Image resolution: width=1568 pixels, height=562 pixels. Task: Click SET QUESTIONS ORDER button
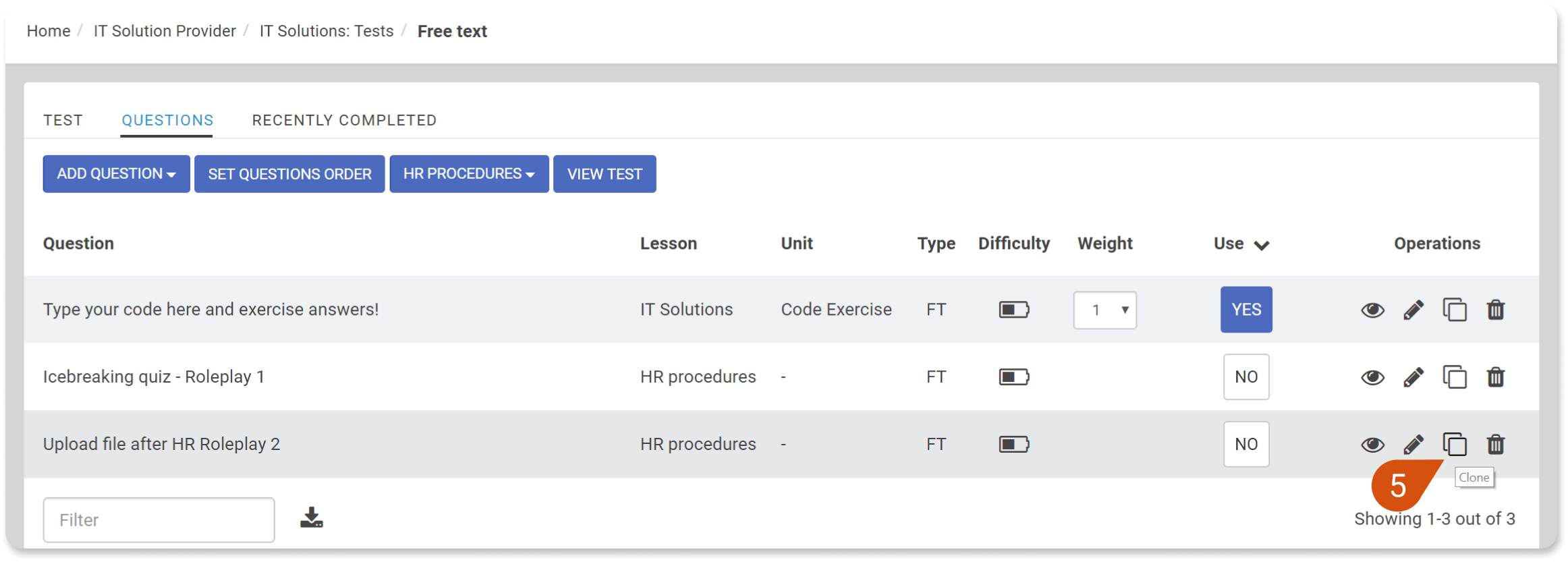[x=289, y=174]
